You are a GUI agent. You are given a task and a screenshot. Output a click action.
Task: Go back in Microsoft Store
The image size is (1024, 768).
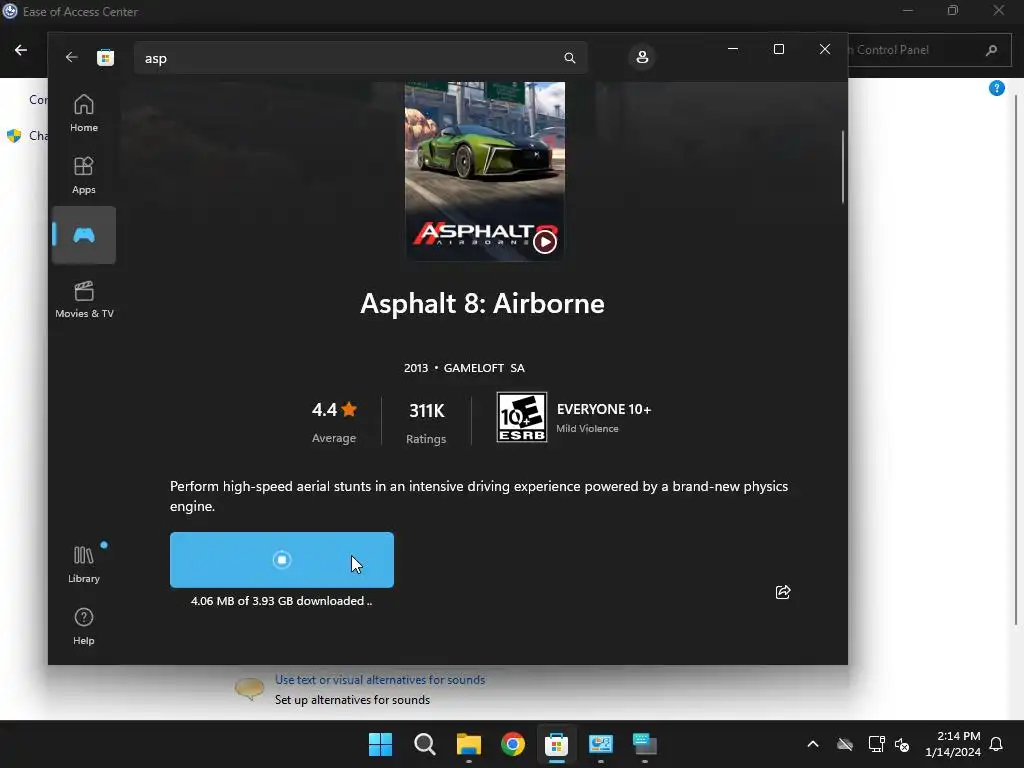coord(71,57)
